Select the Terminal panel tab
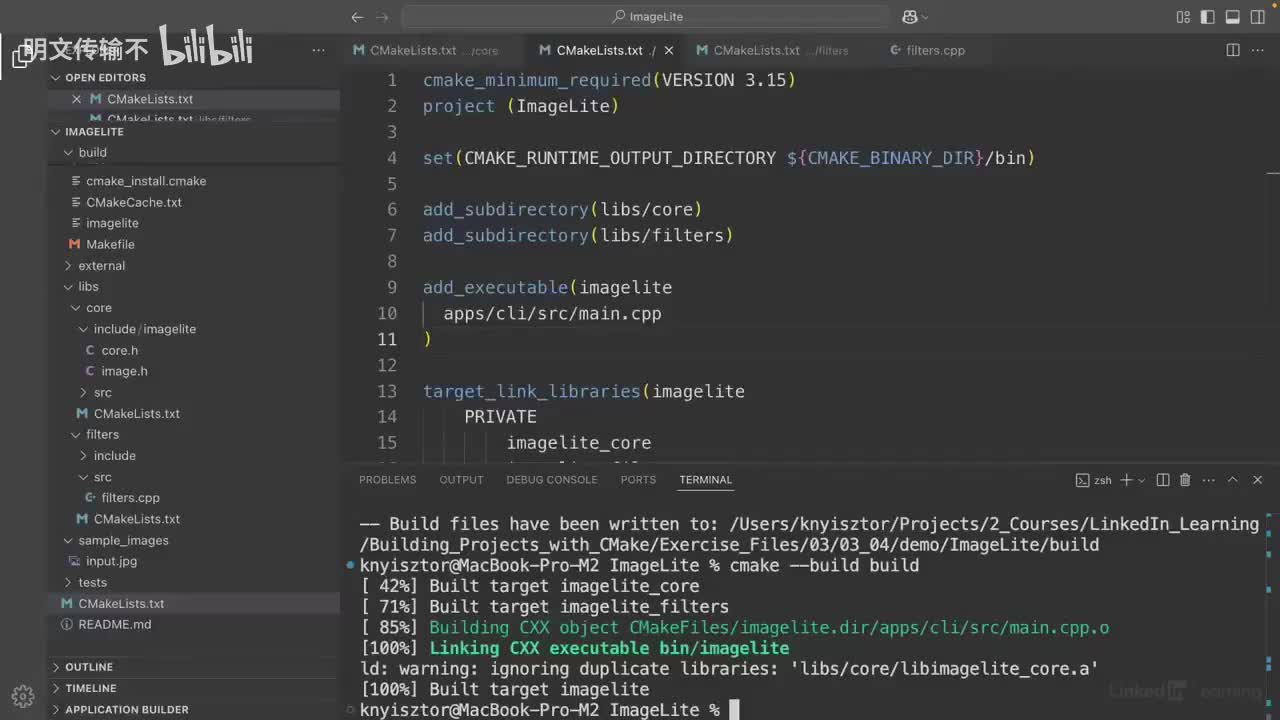Viewport: 1280px width, 720px height. (x=706, y=480)
